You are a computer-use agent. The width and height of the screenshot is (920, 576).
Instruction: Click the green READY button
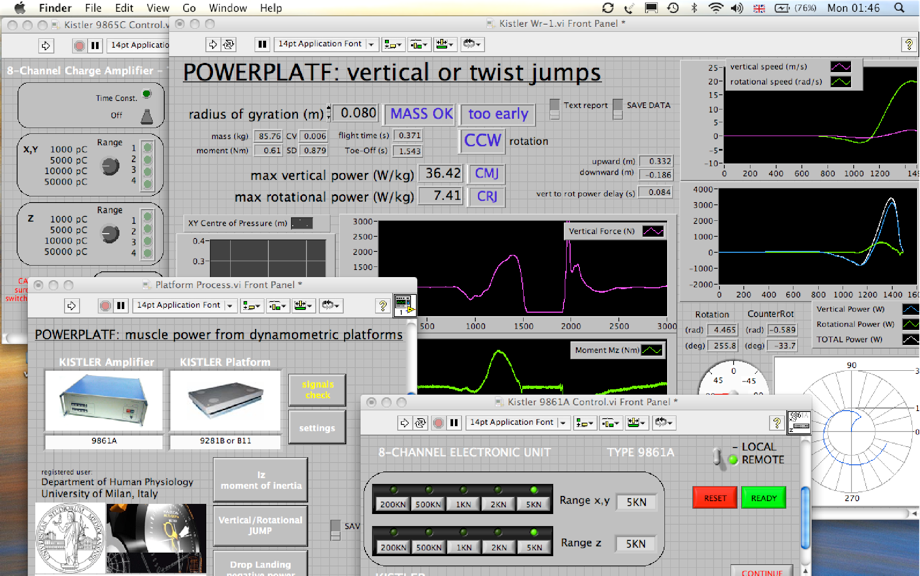763,498
